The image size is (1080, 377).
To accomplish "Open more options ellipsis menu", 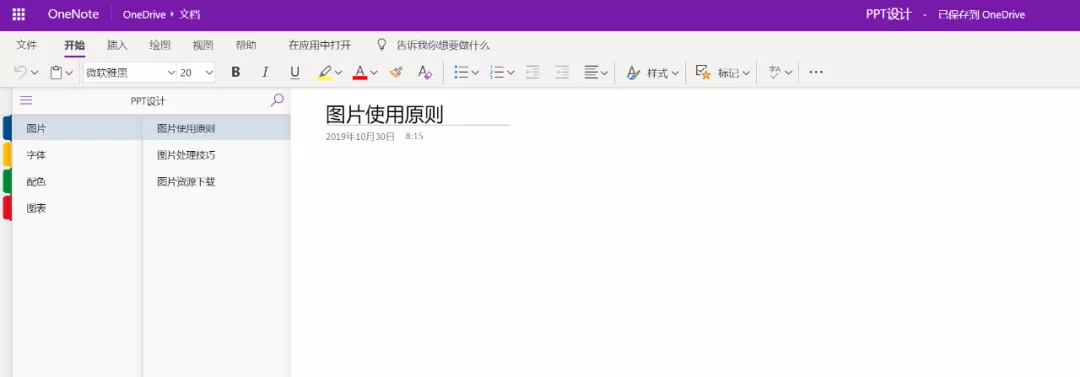I will click(816, 72).
